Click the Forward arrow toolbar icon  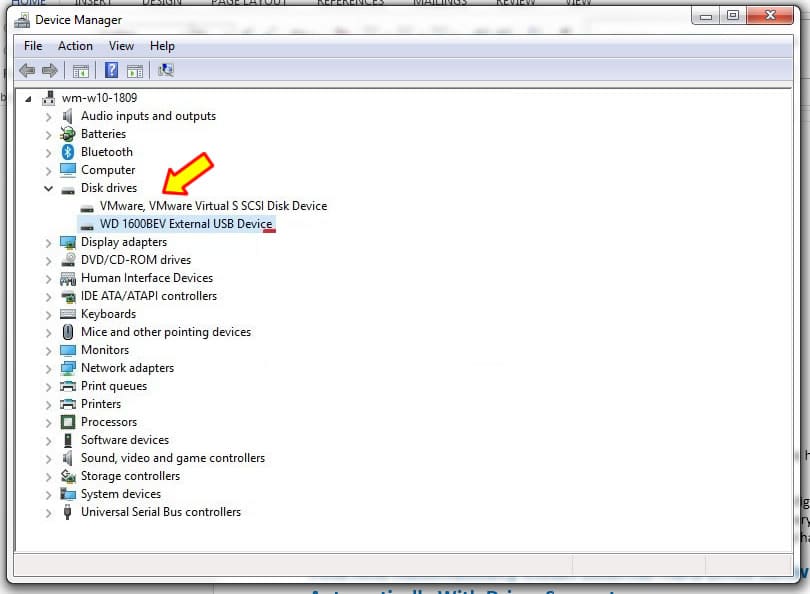click(x=49, y=71)
